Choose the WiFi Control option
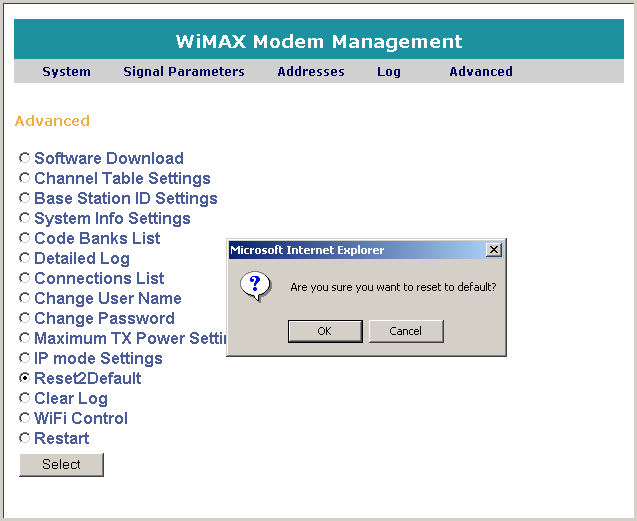 tap(25, 418)
